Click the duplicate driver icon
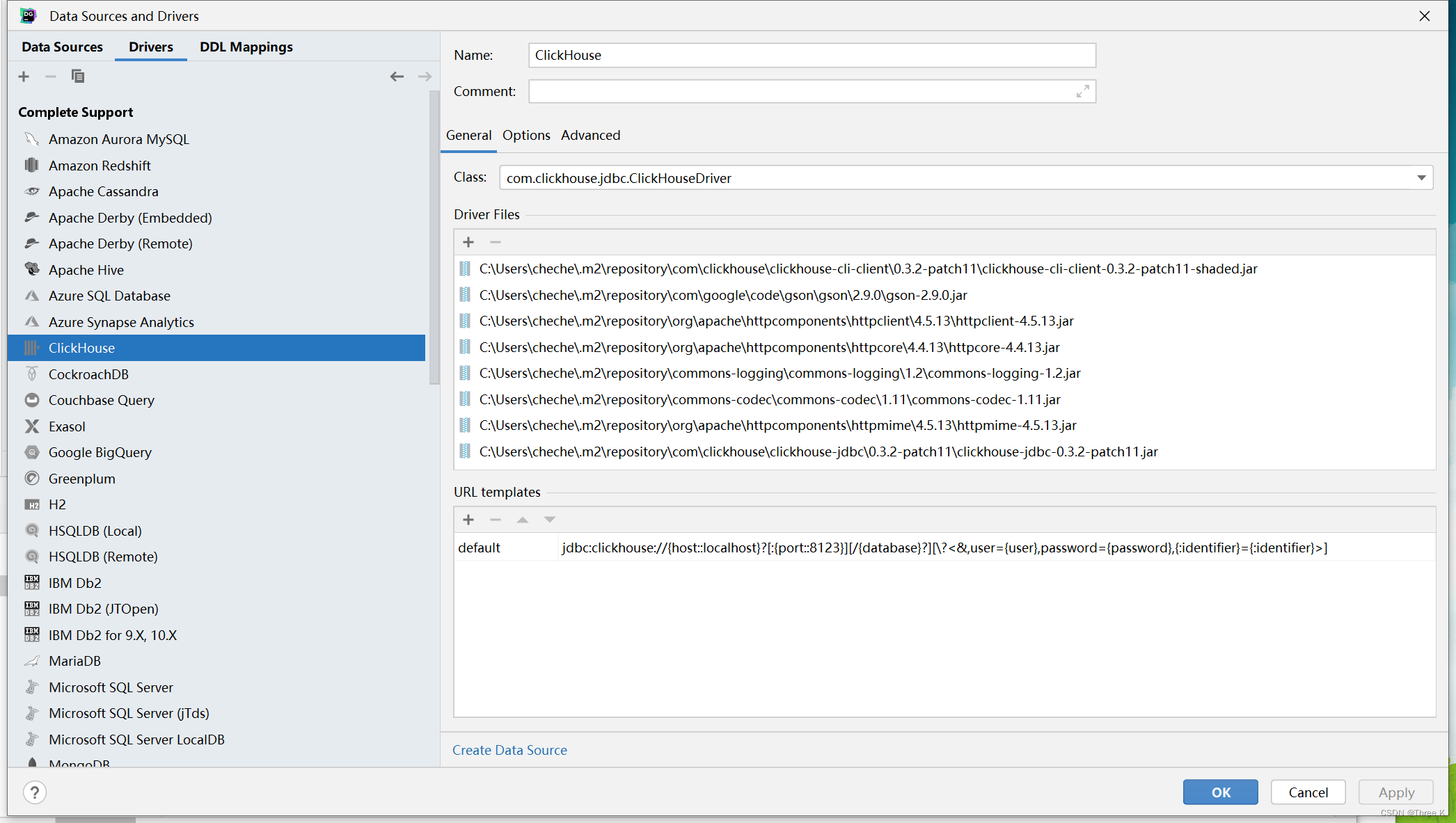The width and height of the screenshot is (1456, 823). [x=78, y=77]
